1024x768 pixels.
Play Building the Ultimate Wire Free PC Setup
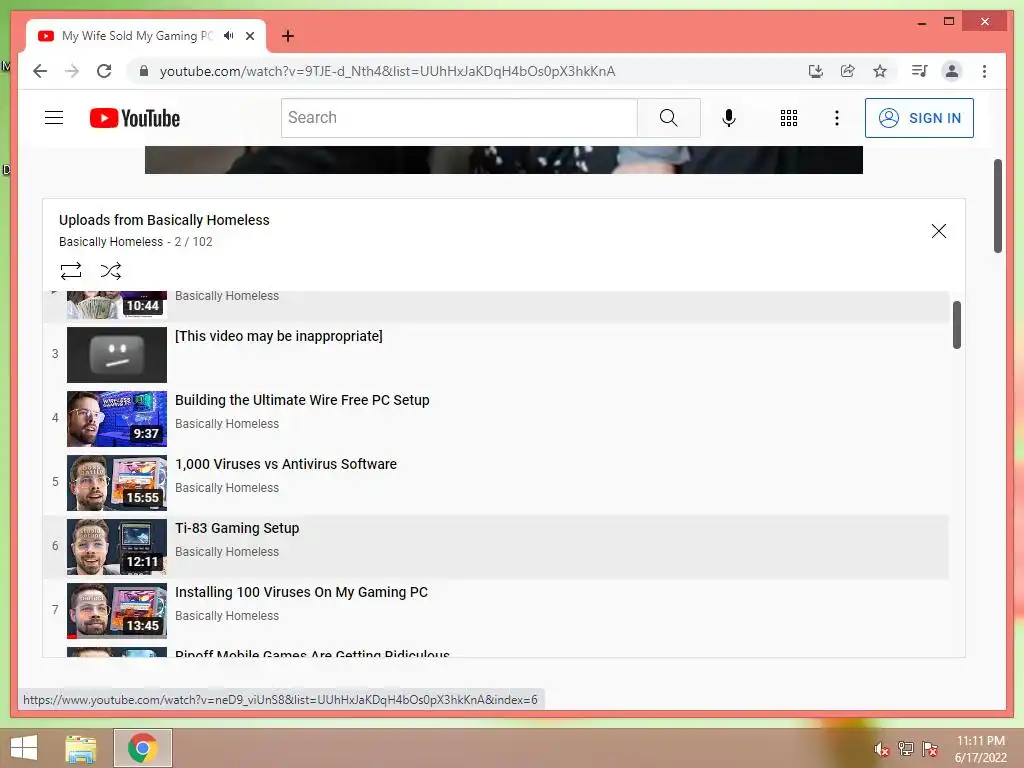302,400
